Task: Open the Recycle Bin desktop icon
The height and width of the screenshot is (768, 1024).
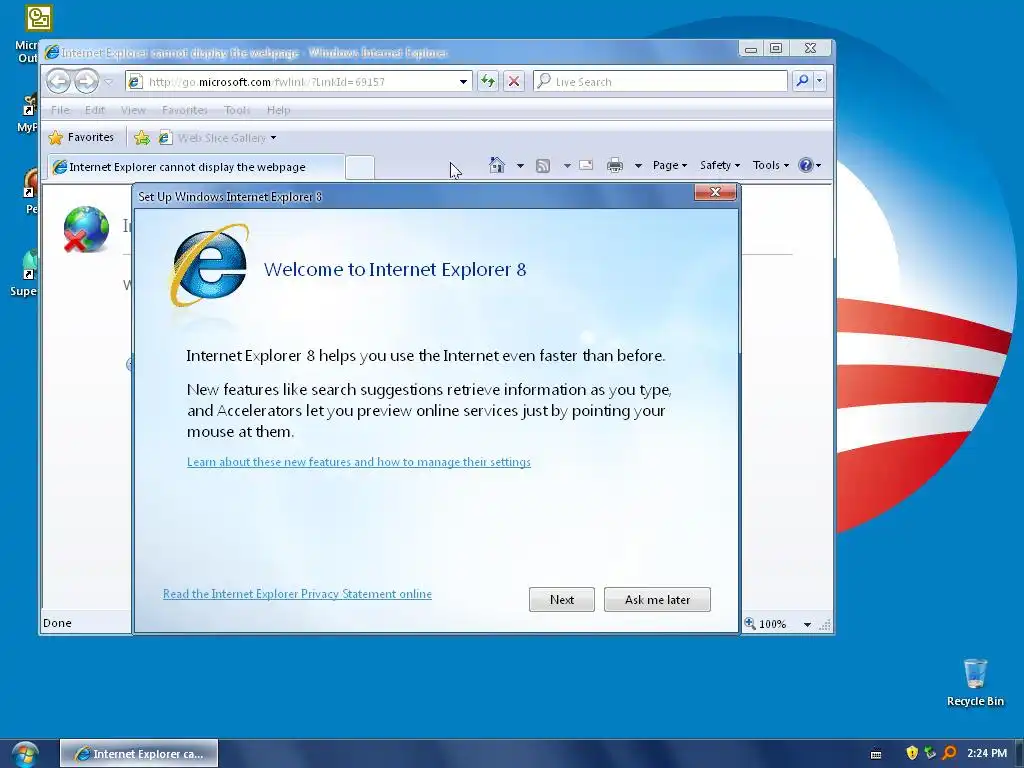Action: 975,682
